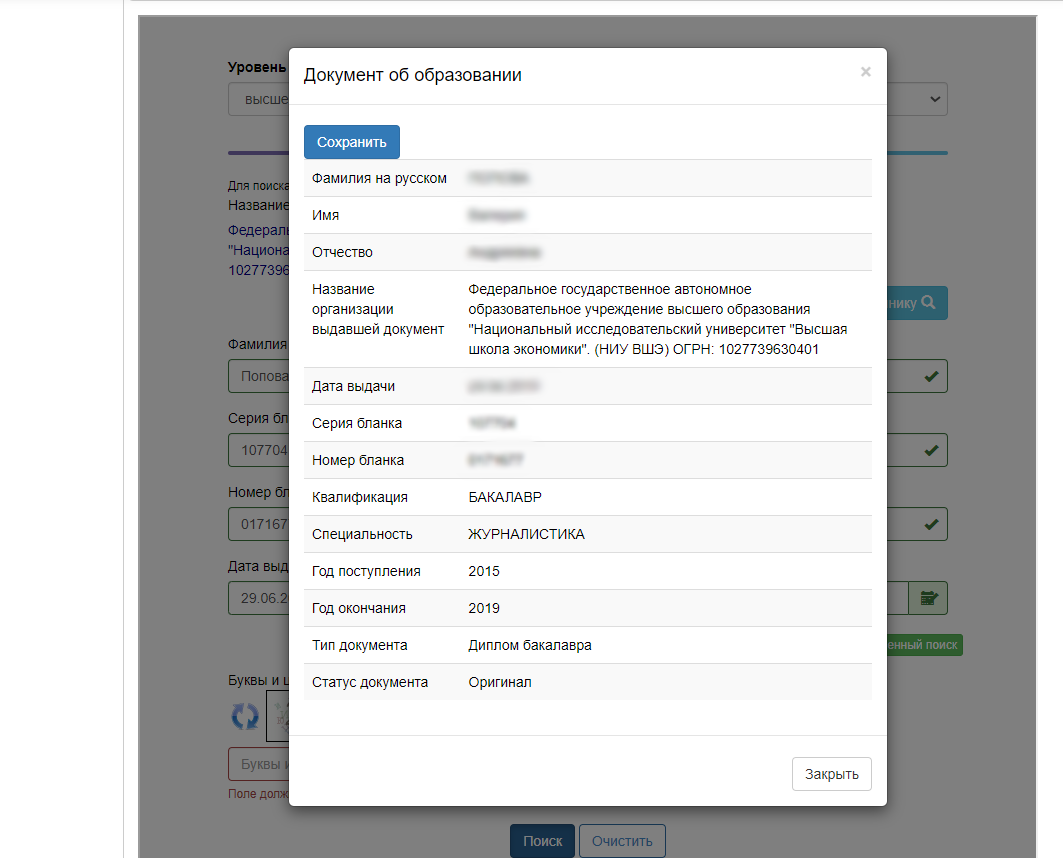Click the series input starting with 107704
This screenshot has height=858, width=1063.
pyautogui.click(x=259, y=450)
